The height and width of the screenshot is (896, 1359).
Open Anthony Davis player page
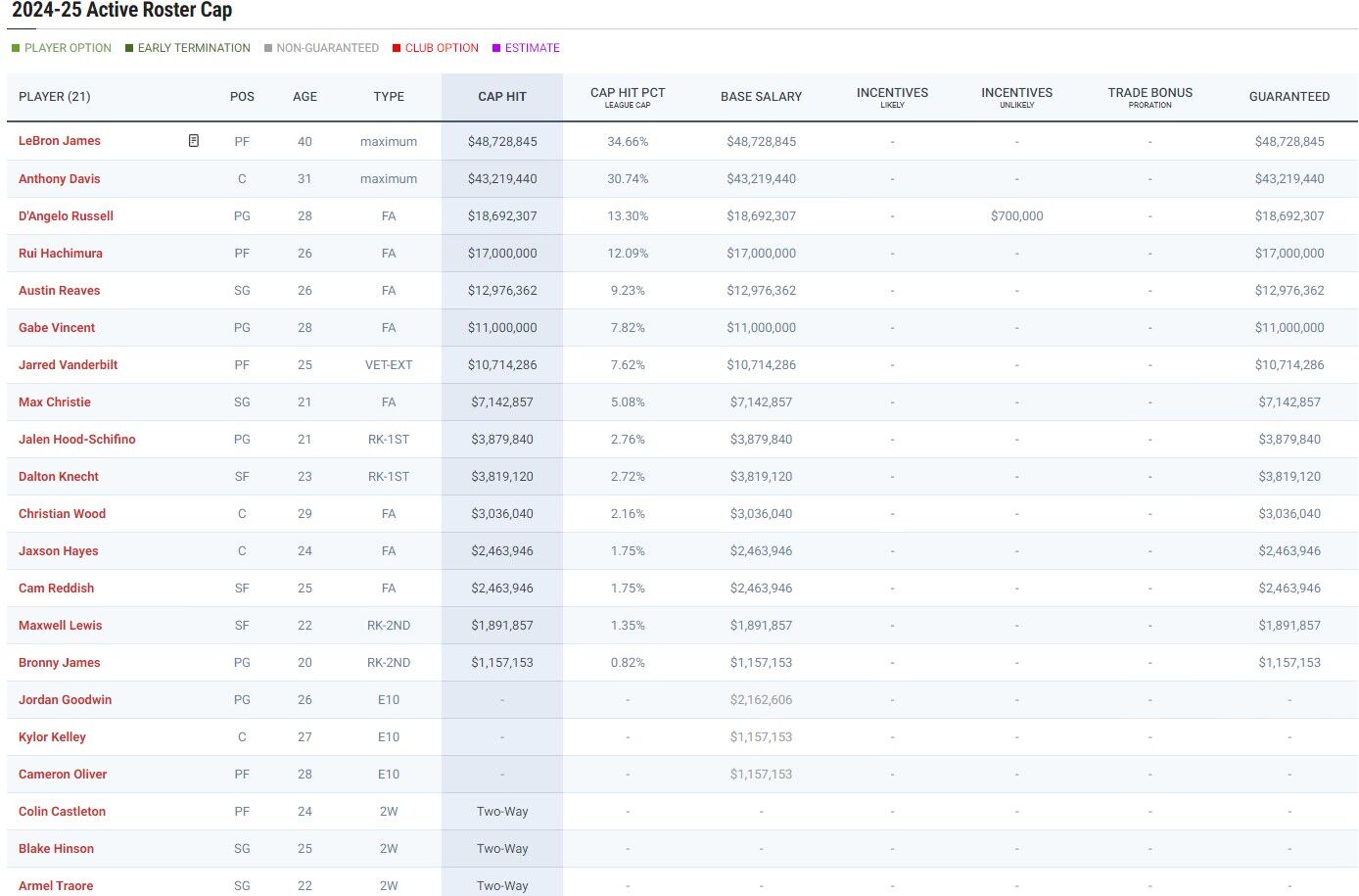point(60,179)
